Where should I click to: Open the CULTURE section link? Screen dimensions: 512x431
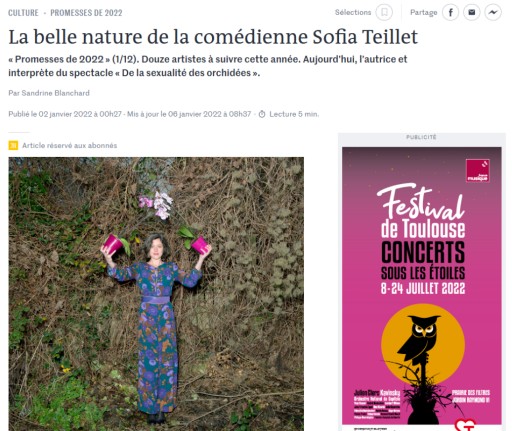click(23, 13)
